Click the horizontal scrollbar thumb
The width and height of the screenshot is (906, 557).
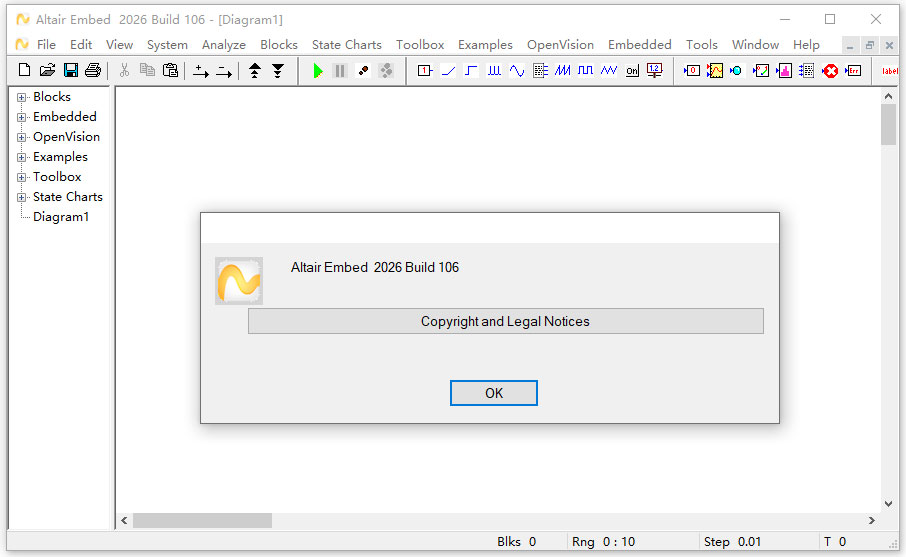click(202, 520)
